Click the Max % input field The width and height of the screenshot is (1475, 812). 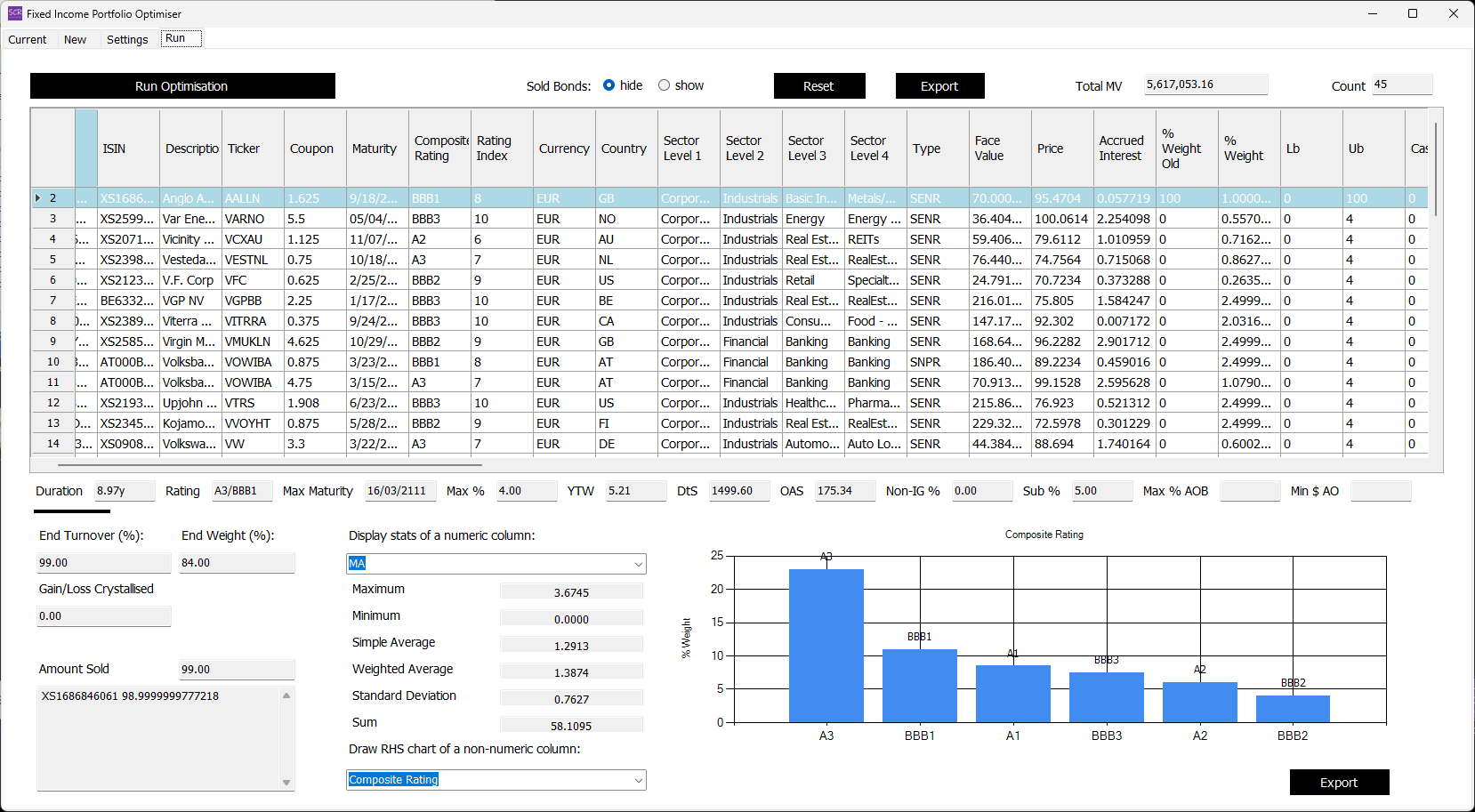click(527, 491)
